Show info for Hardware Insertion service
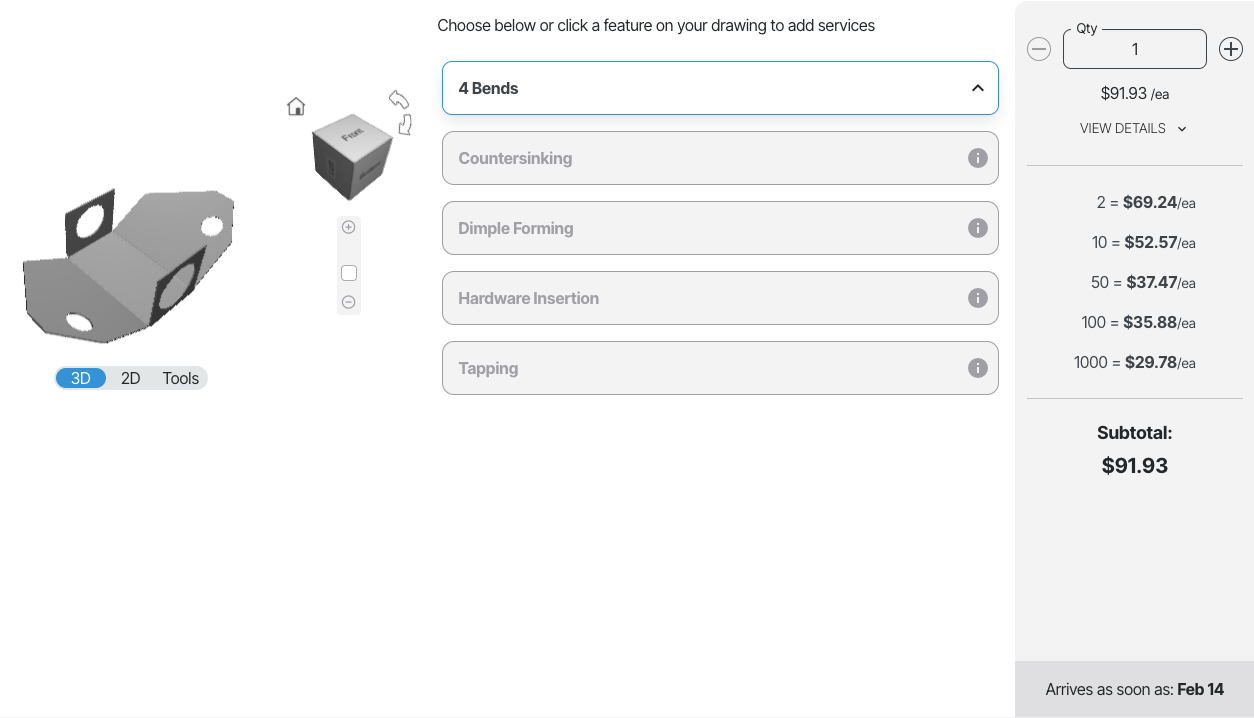Viewport: 1254px width, 718px height. (978, 298)
